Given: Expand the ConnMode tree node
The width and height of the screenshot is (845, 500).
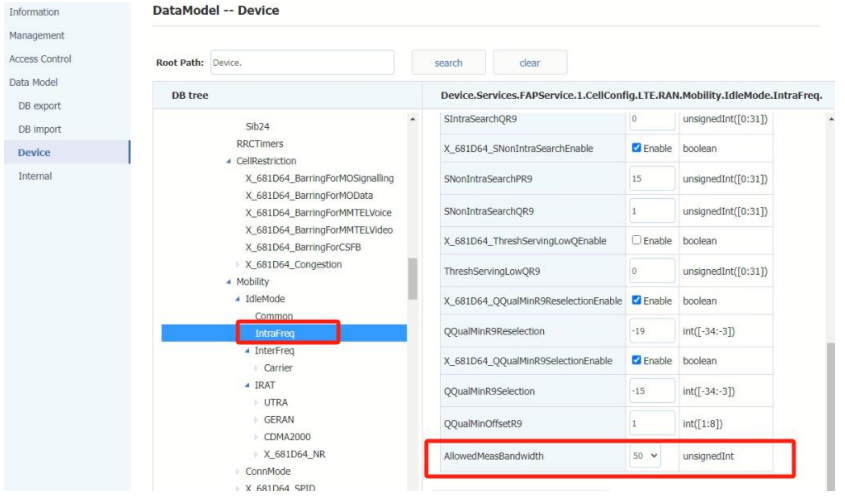Looking at the screenshot, I should point(240,471).
